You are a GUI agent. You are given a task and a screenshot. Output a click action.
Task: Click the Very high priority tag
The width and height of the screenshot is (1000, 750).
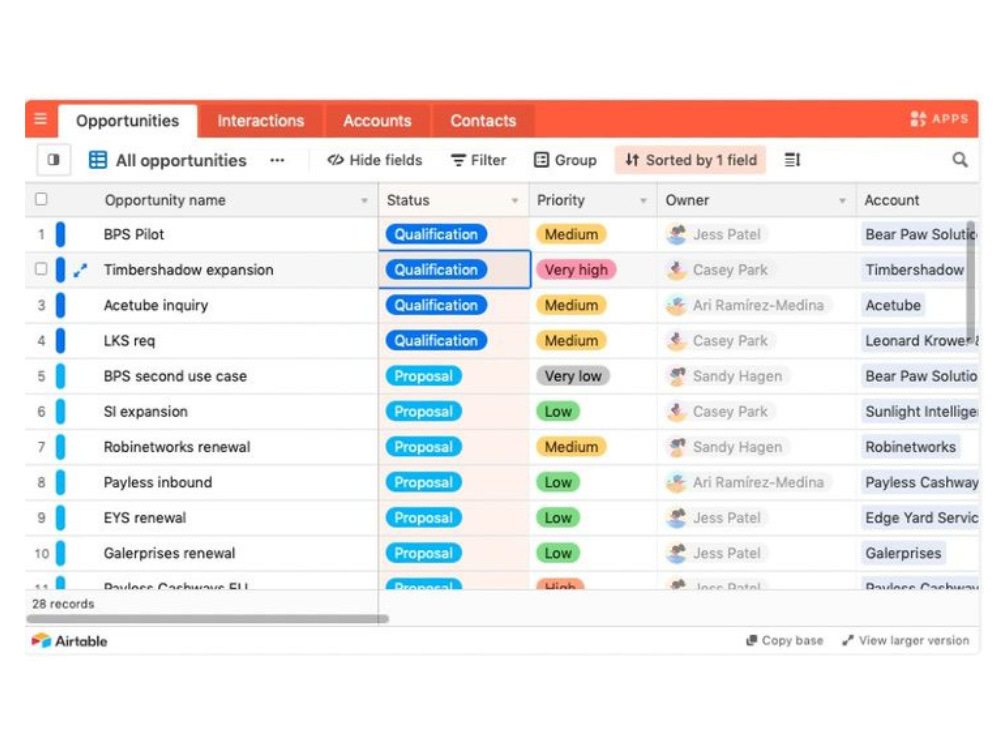coord(576,270)
